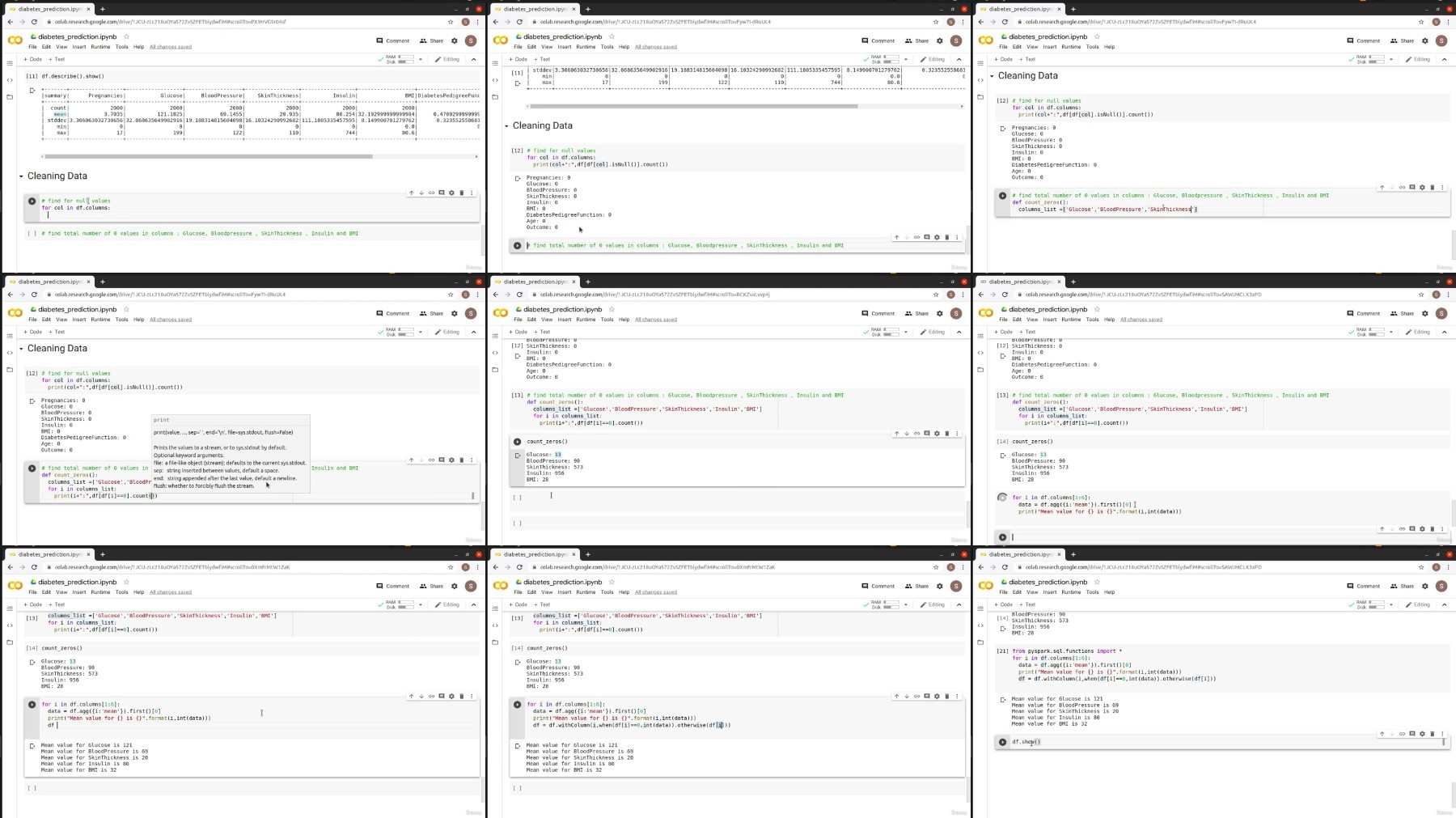
Task: Run the for-loop cell in bottom-left window
Action: [x=32, y=705]
